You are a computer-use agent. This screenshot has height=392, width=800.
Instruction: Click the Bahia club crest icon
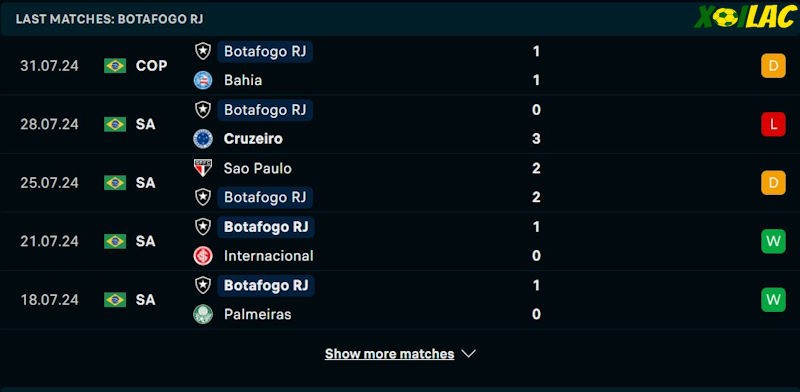pyautogui.click(x=203, y=80)
